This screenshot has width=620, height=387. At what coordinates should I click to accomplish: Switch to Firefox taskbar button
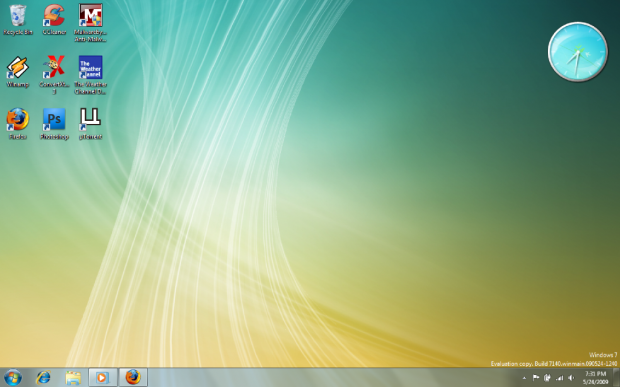coord(133,378)
